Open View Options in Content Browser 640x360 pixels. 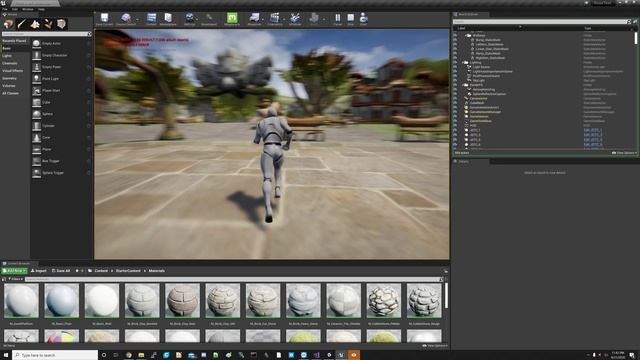click(435, 346)
